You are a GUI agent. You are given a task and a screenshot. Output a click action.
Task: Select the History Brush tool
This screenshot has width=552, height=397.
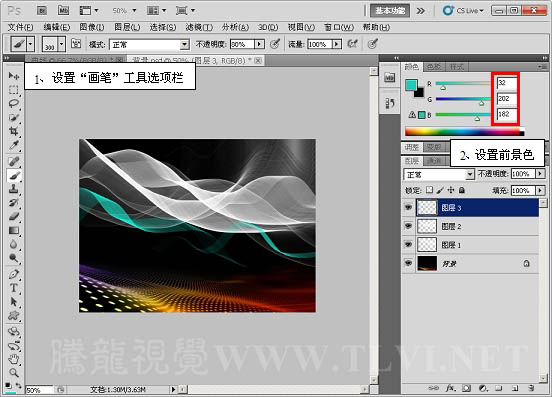(x=14, y=203)
